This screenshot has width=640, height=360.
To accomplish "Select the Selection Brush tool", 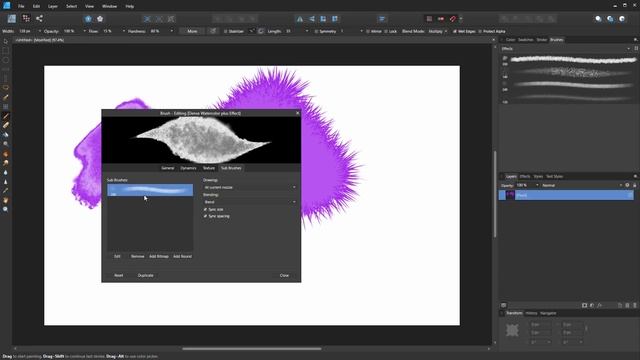I will 5,97.
